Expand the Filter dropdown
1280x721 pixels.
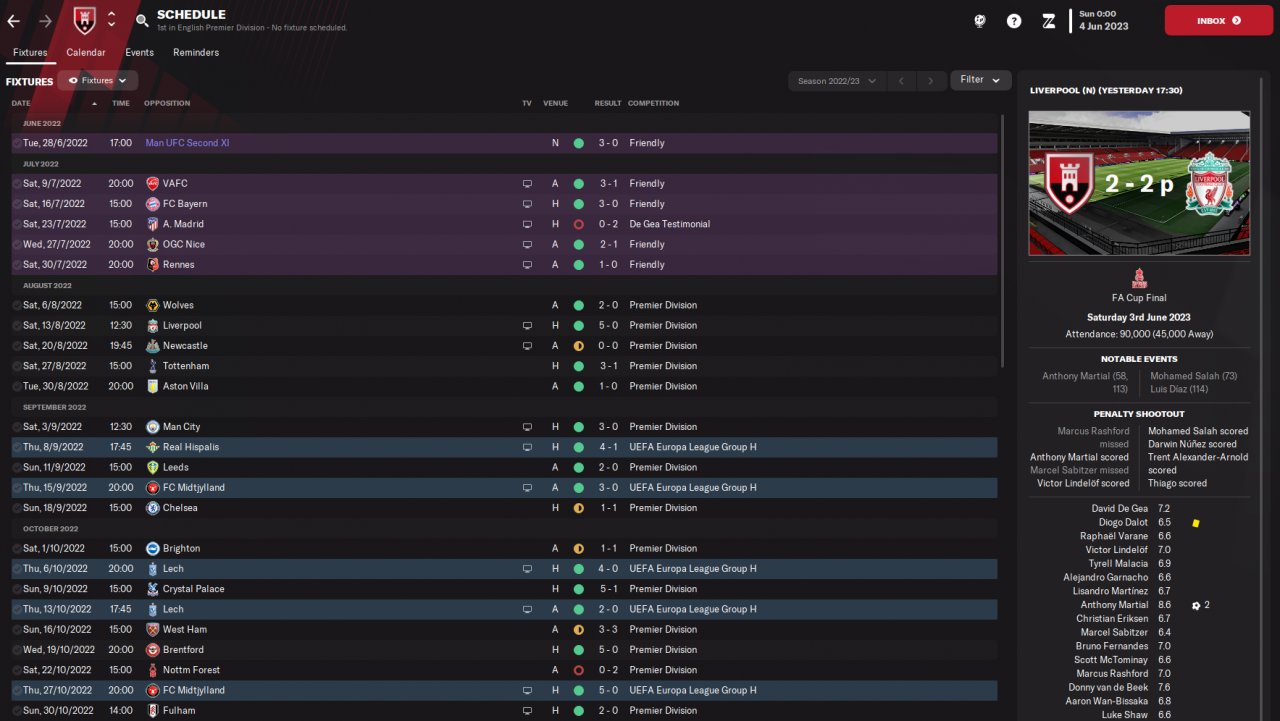click(x=980, y=80)
